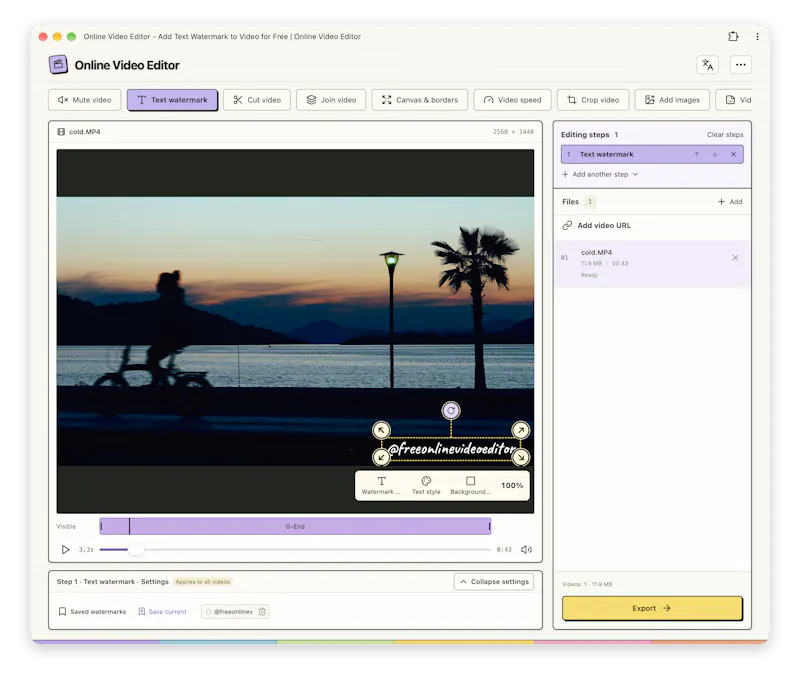Screen dimensions: 800x681
Task: Click the playback seek slider knob
Action: 136,549
